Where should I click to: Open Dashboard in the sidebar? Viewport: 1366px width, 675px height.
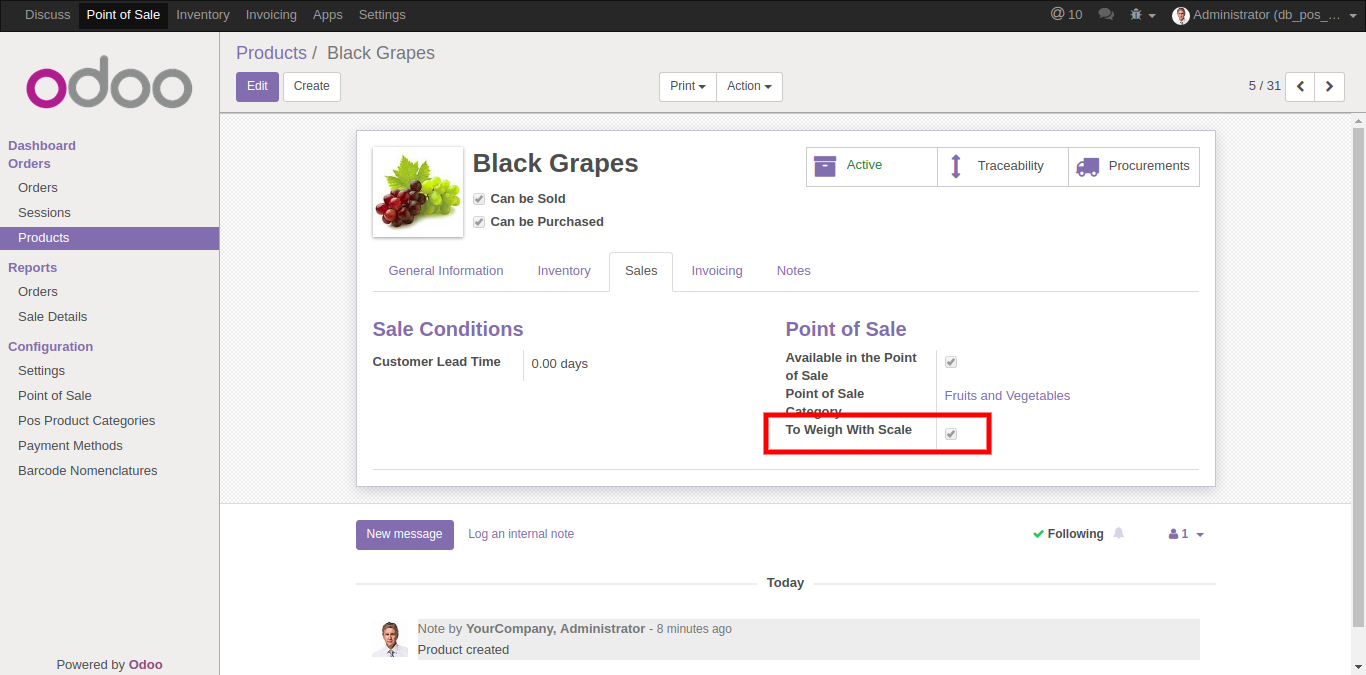[x=42, y=146]
